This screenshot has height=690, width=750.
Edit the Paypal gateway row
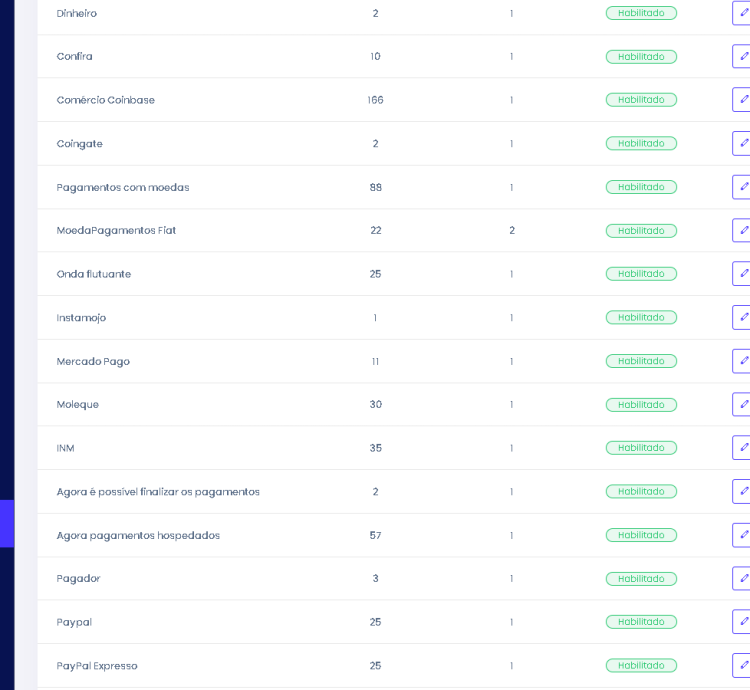coord(742,622)
